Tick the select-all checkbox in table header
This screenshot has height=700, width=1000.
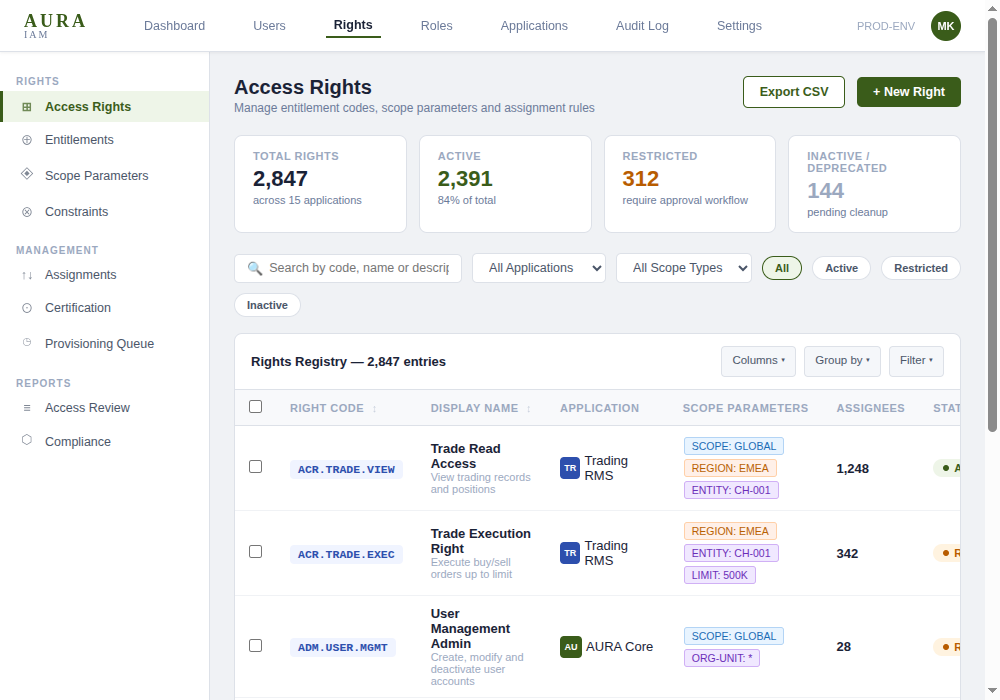pyautogui.click(x=255, y=407)
